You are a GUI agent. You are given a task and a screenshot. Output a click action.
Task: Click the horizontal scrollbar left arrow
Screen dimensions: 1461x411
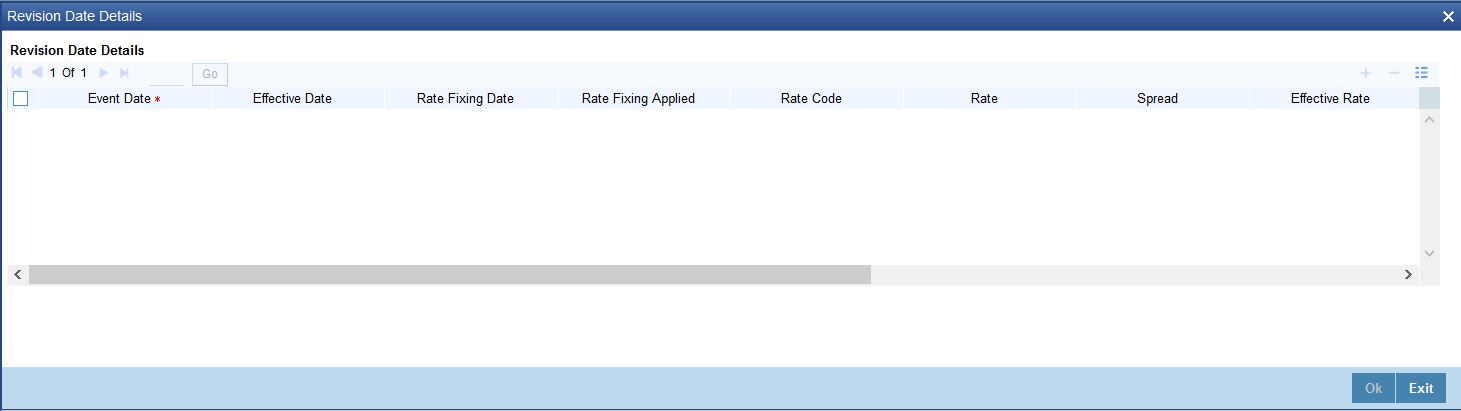[18, 274]
